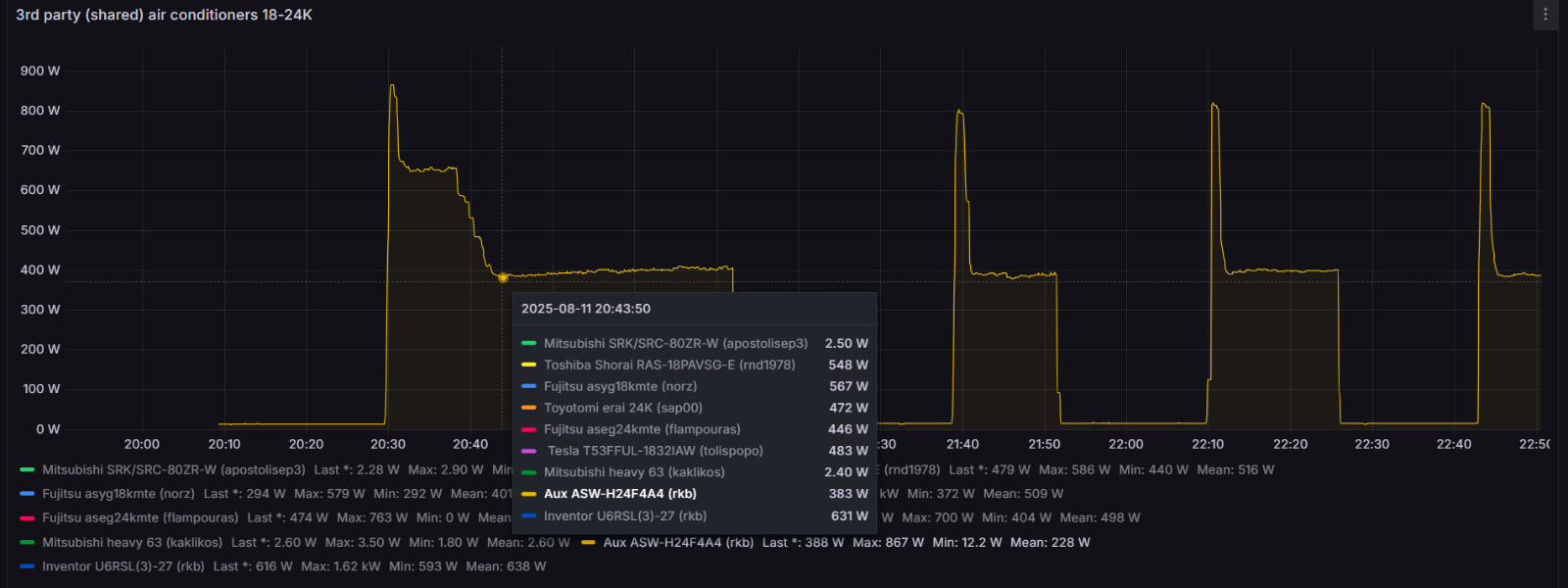Click 'Max: 700 W' legend value
1568x588 pixels.
(x=938, y=517)
